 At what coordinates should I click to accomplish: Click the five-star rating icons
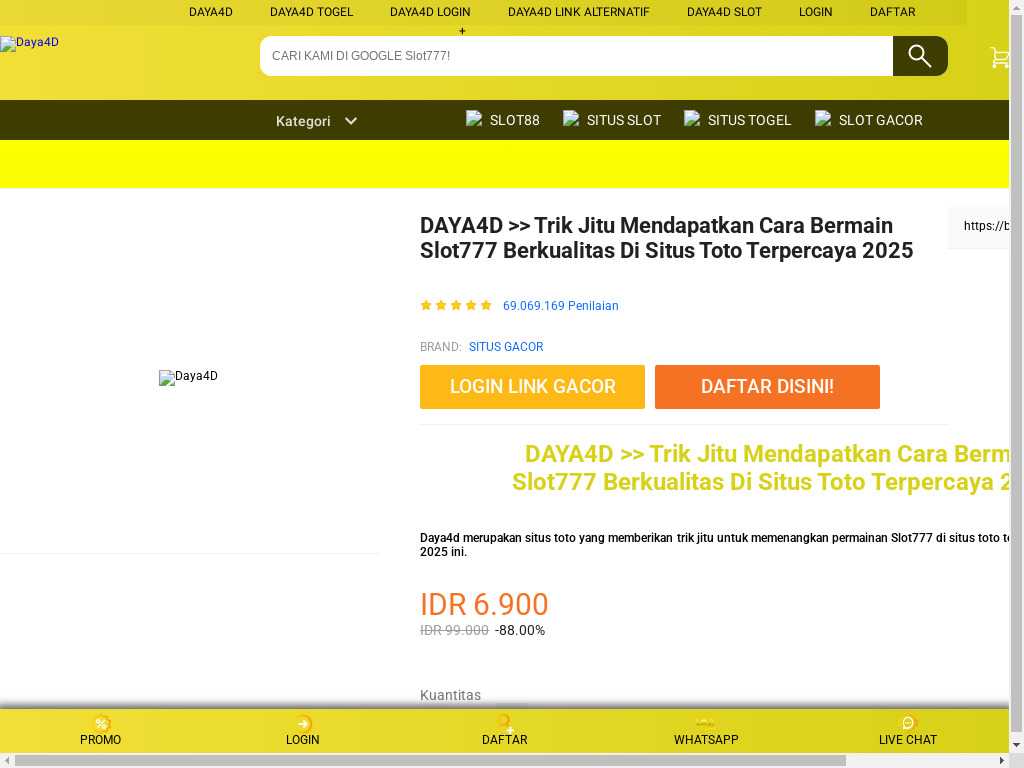click(456, 305)
